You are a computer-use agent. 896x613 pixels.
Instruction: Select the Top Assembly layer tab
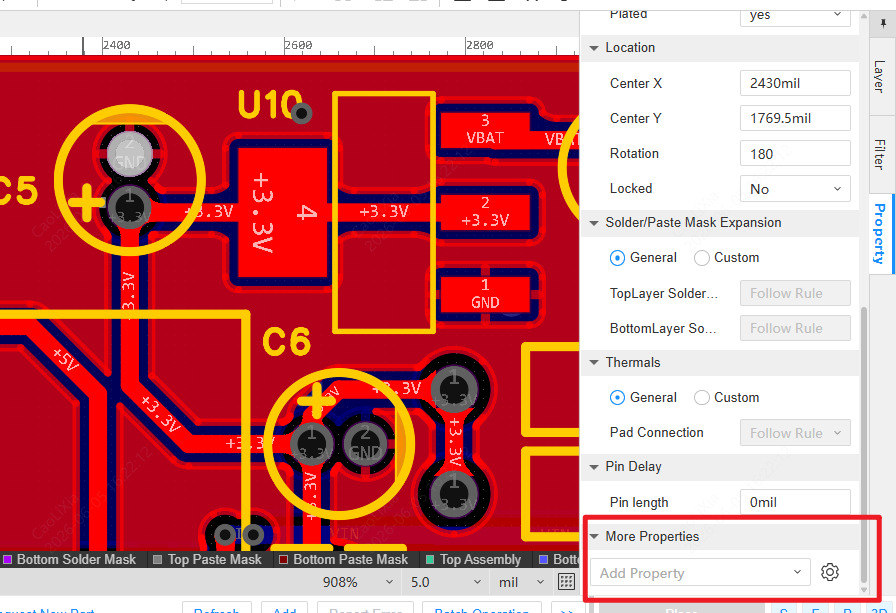pyautogui.click(x=475, y=559)
